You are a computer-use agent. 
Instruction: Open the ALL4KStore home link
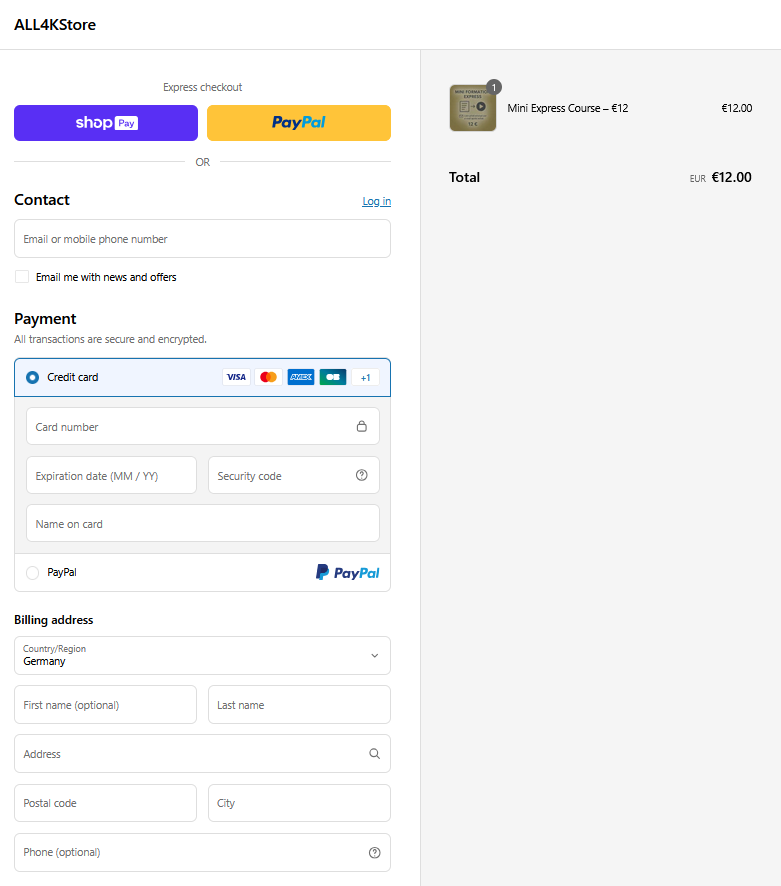click(x=55, y=25)
